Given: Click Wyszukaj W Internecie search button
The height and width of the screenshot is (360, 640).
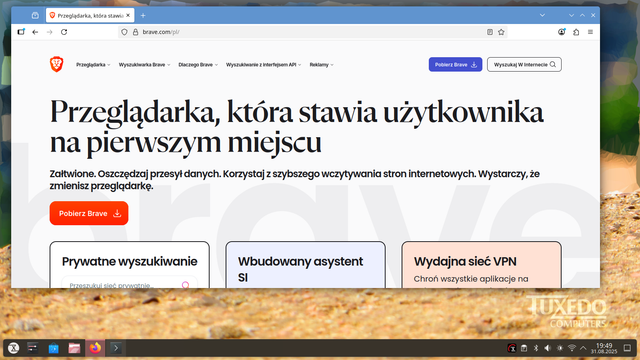Looking at the screenshot, I should pos(524,64).
